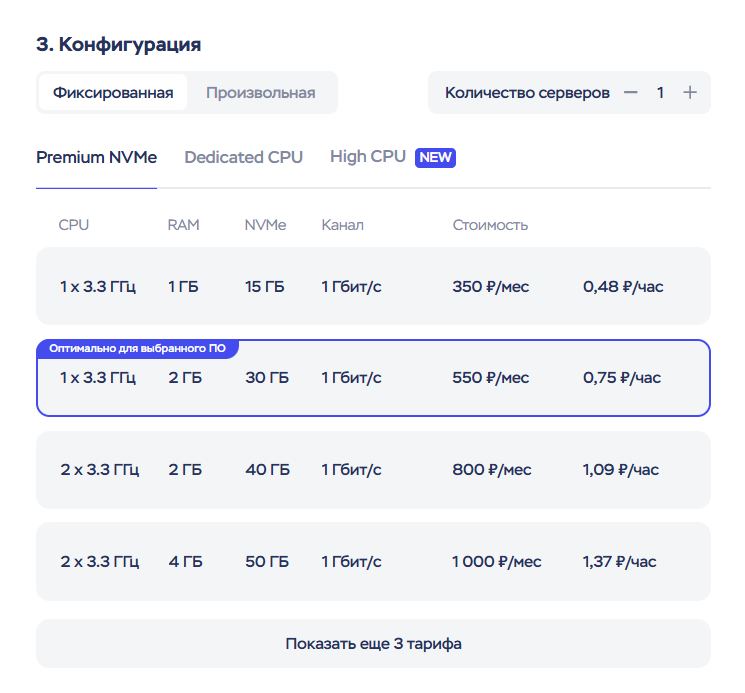Click the Стоимость column header
The image size is (745, 693).
coord(490,225)
